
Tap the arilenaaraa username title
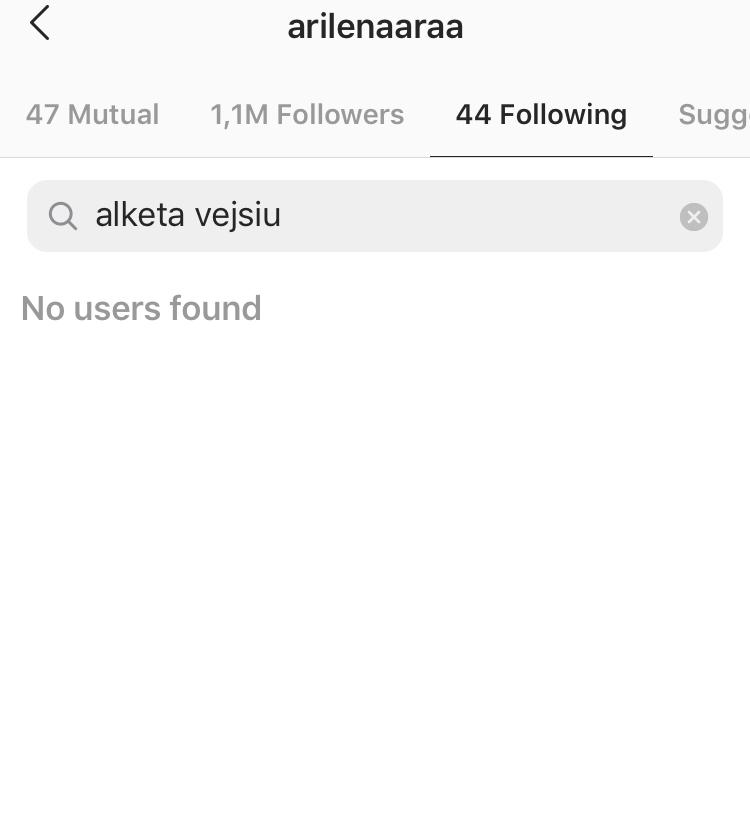375,27
